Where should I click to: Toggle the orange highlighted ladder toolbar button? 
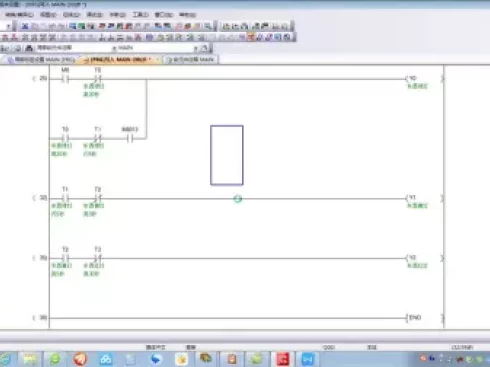click(x=251, y=37)
